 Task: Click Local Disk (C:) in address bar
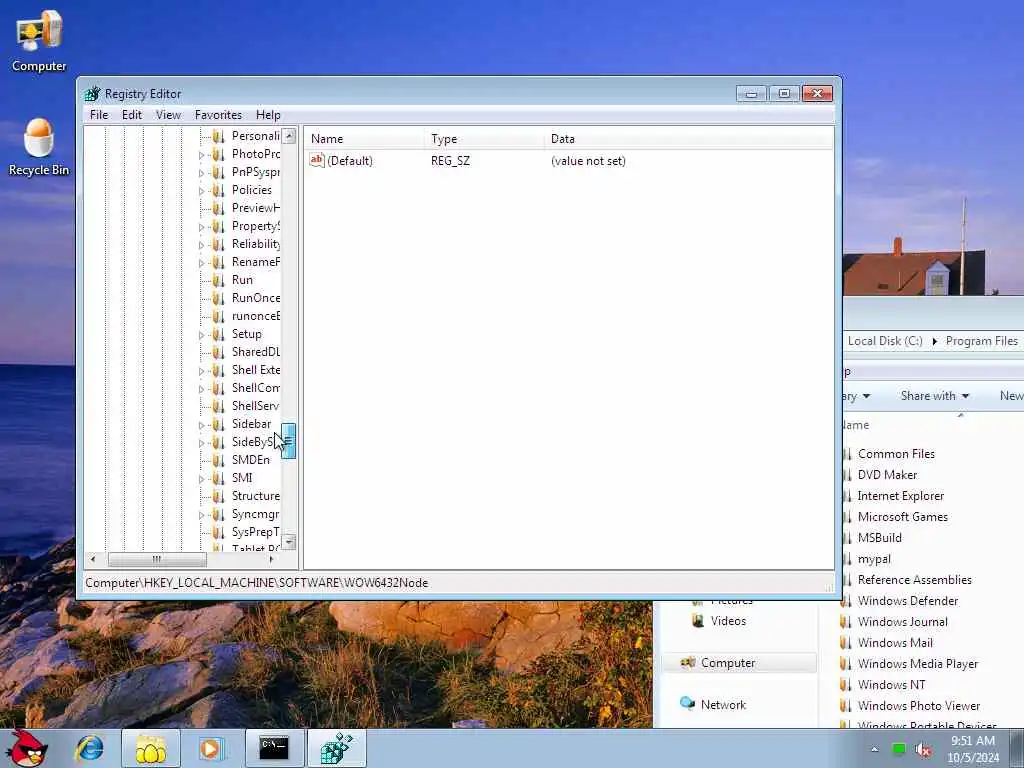coord(885,341)
